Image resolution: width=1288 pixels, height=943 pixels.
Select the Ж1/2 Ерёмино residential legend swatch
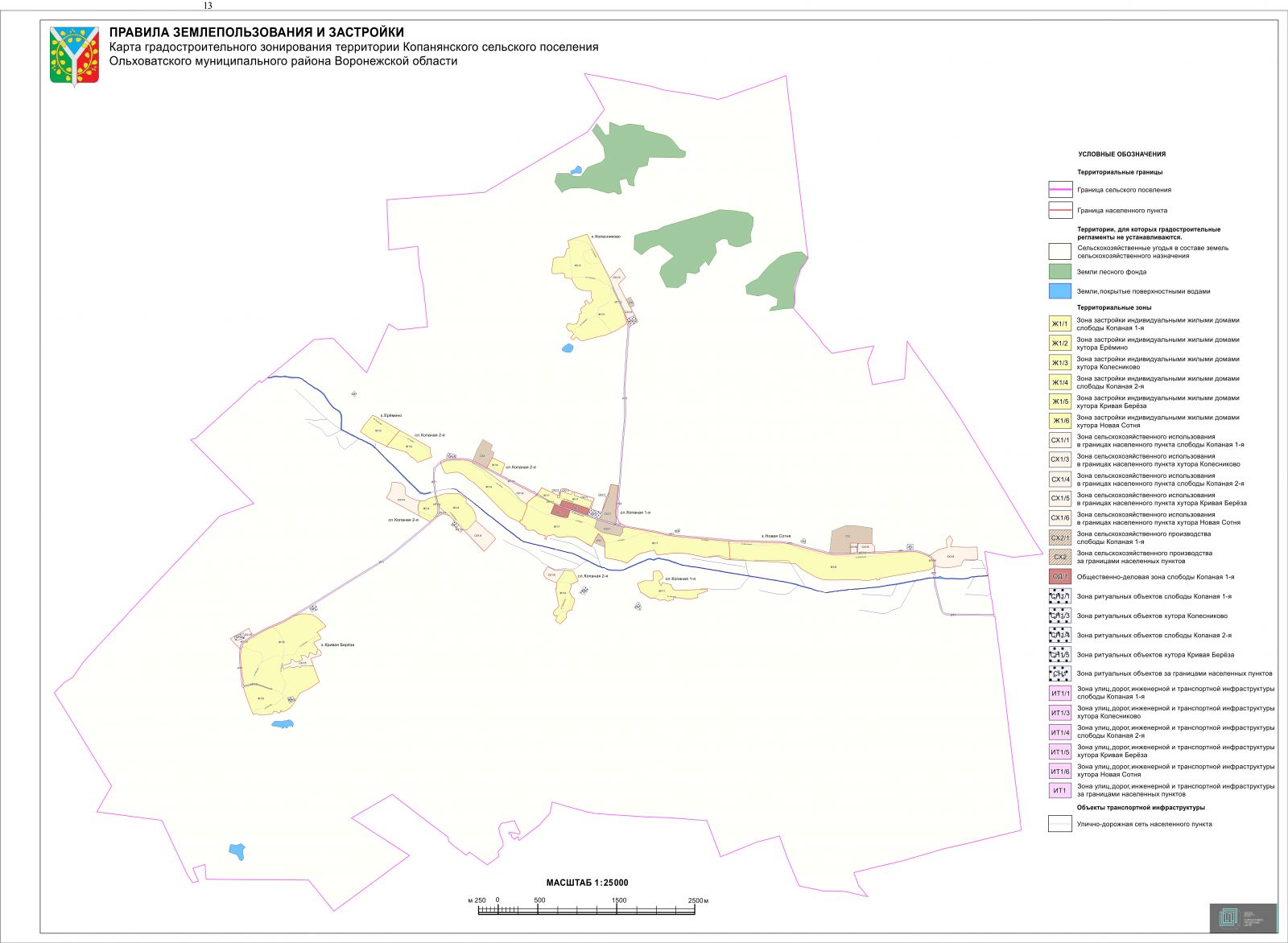coord(1060,344)
